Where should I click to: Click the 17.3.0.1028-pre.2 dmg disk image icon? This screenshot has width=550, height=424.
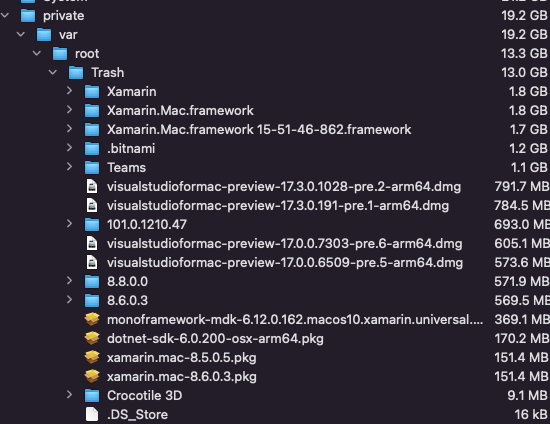point(92,186)
